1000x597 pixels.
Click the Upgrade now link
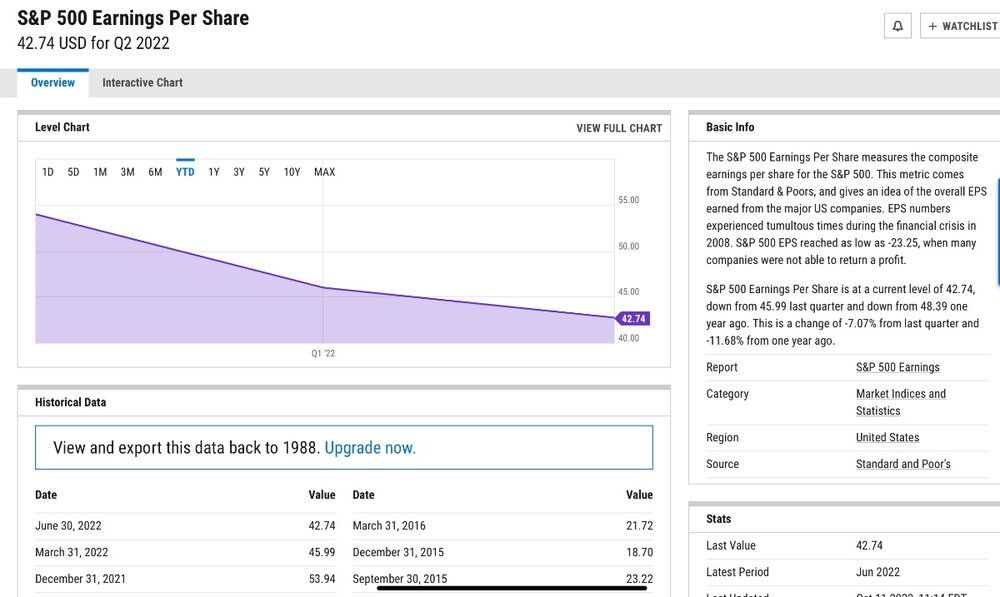point(370,448)
